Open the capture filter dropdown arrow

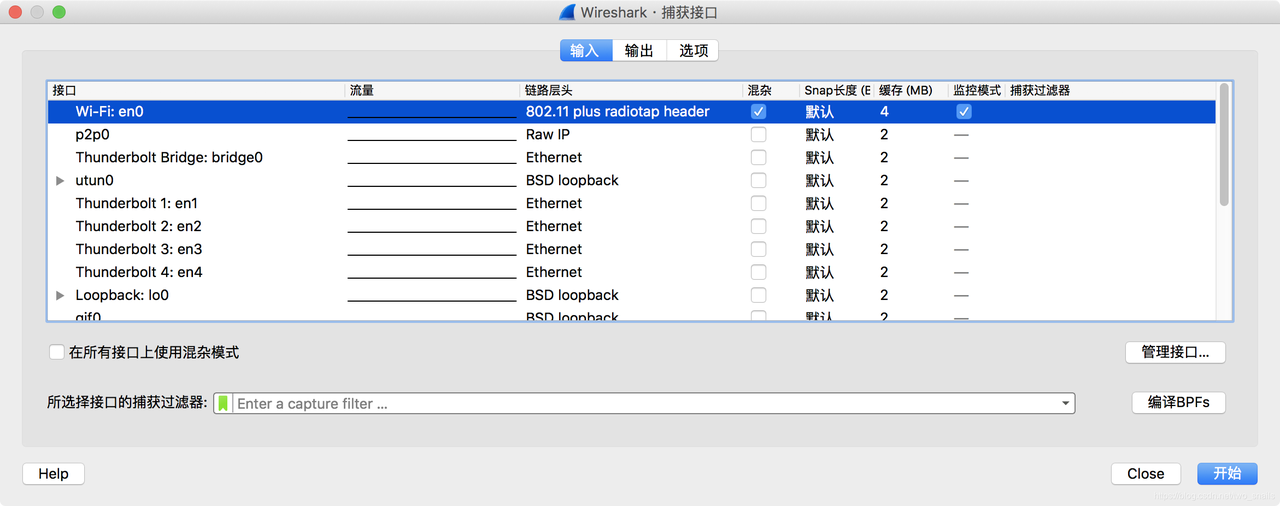1065,404
